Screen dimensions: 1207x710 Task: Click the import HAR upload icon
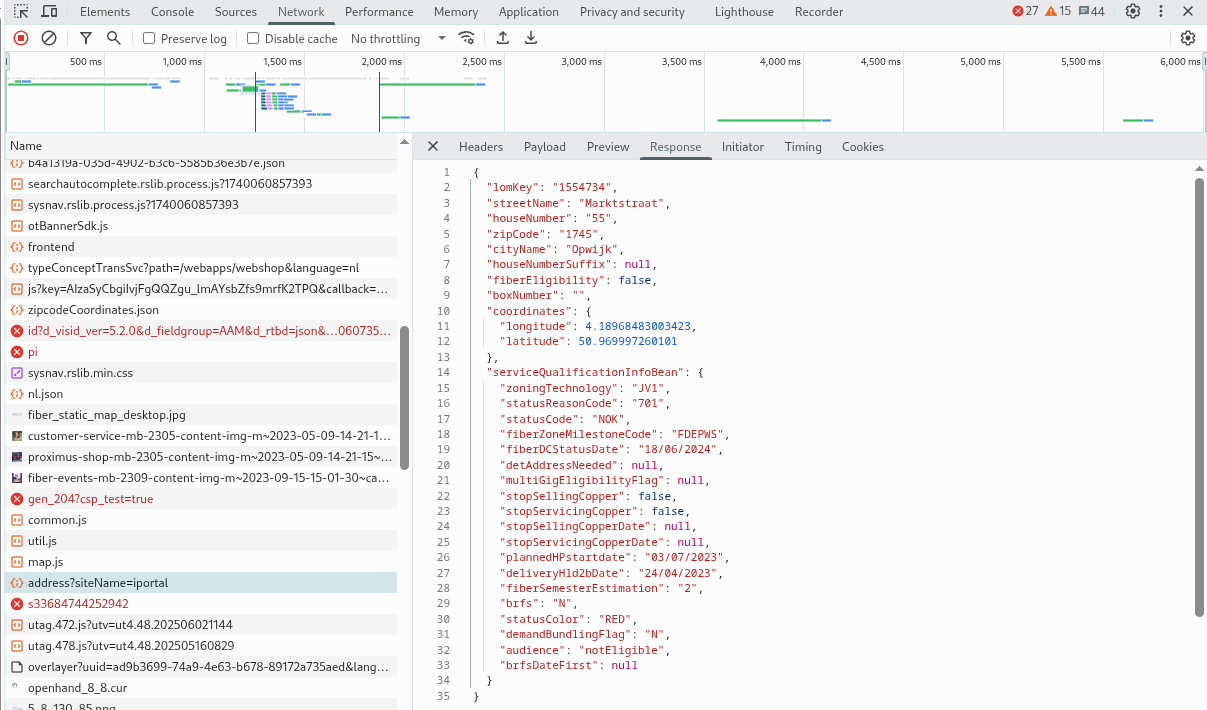point(503,38)
